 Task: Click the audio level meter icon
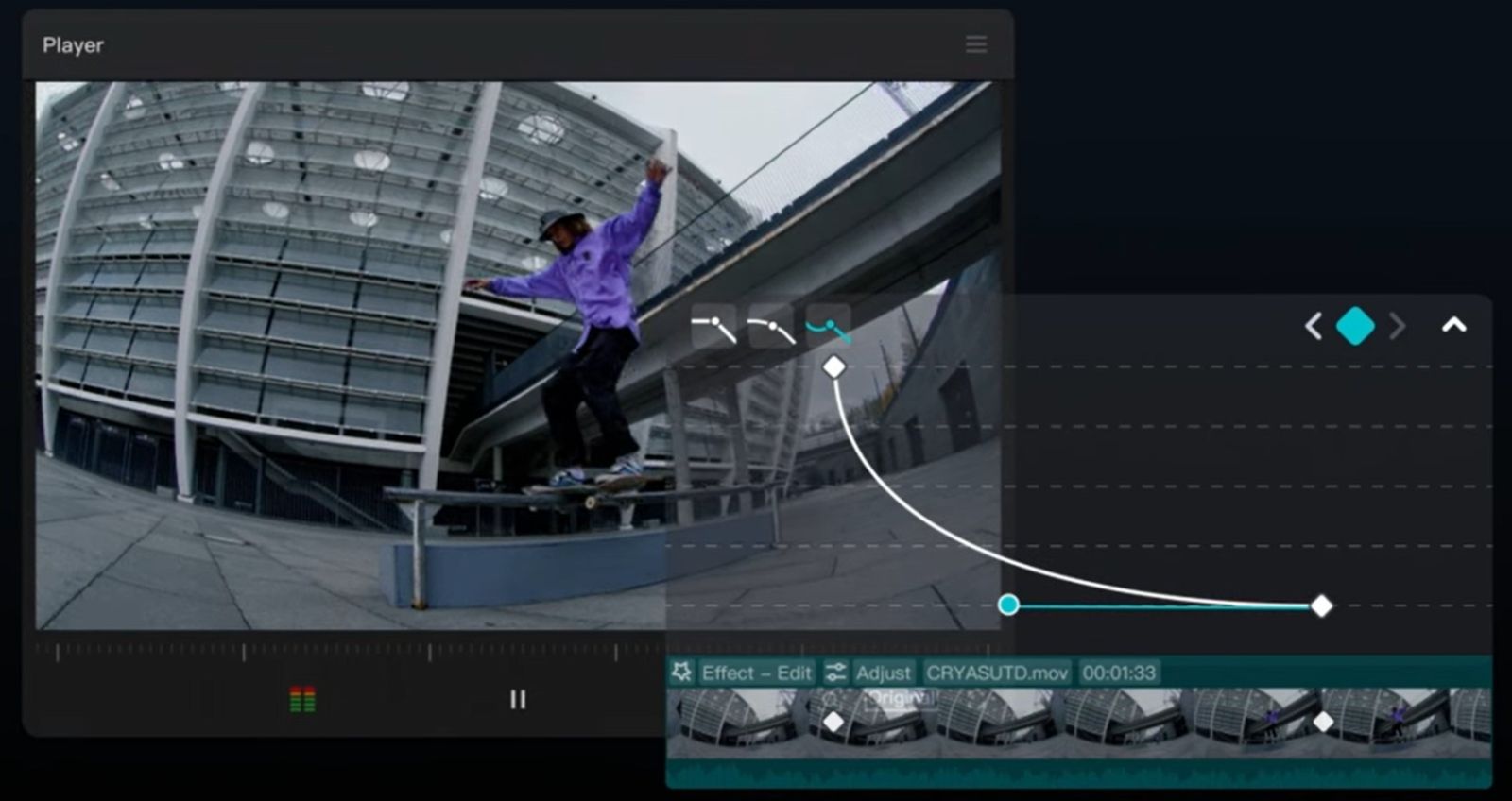click(302, 700)
